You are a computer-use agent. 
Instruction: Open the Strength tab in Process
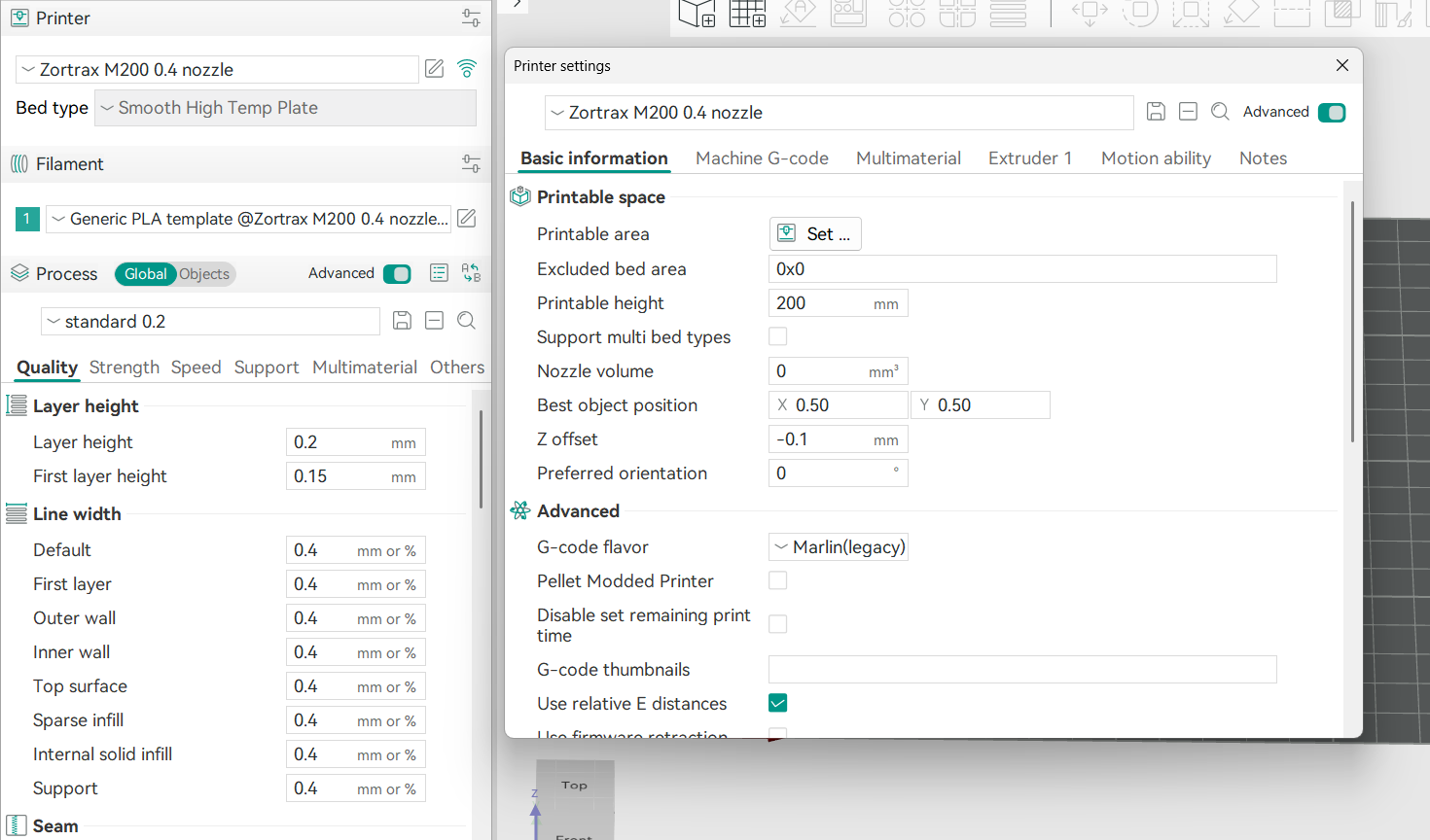point(124,367)
